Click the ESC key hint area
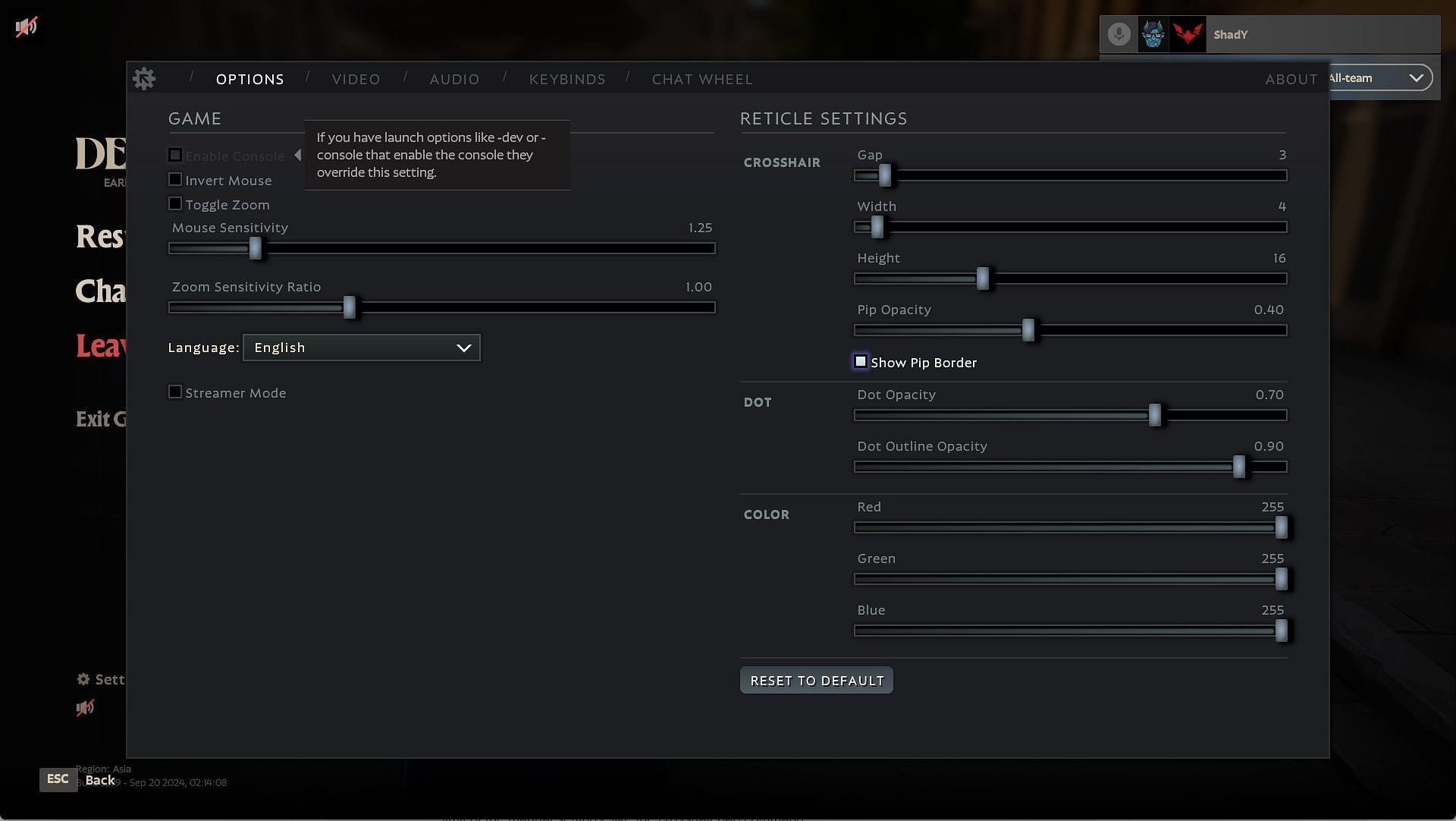The height and width of the screenshot is (821, 1456). [55, 779]
